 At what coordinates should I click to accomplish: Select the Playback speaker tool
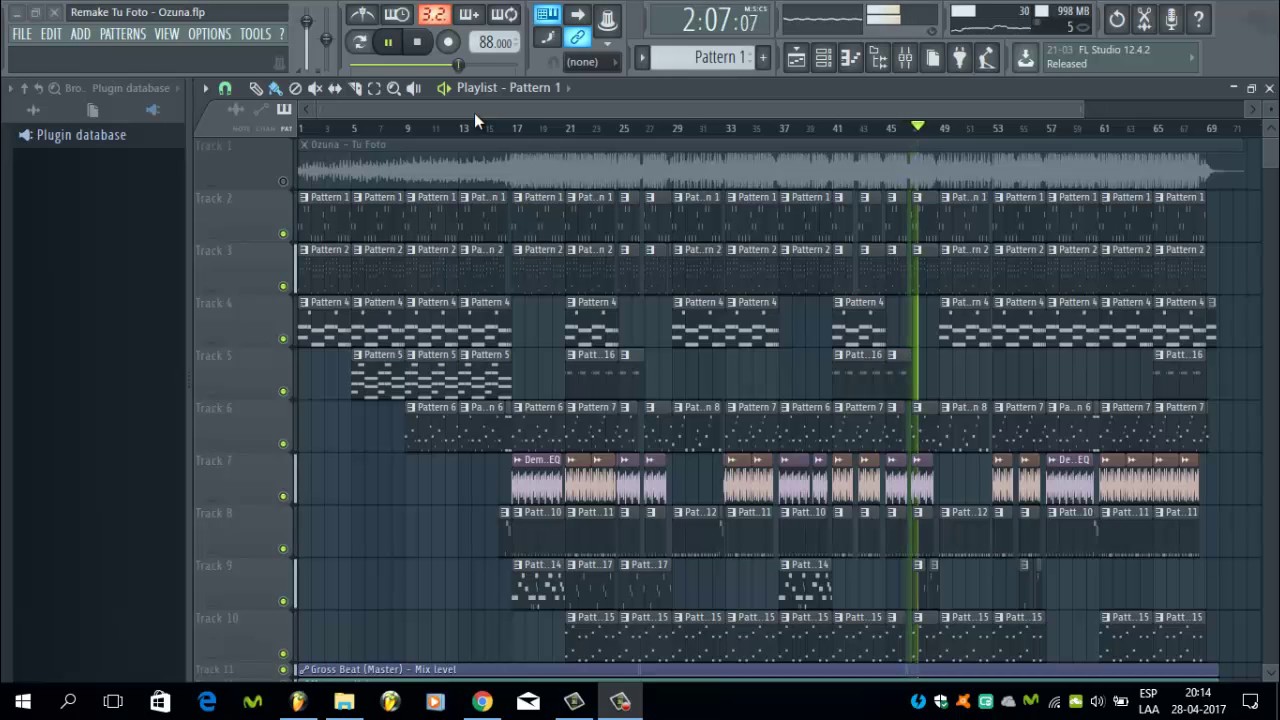click(414, 88)
